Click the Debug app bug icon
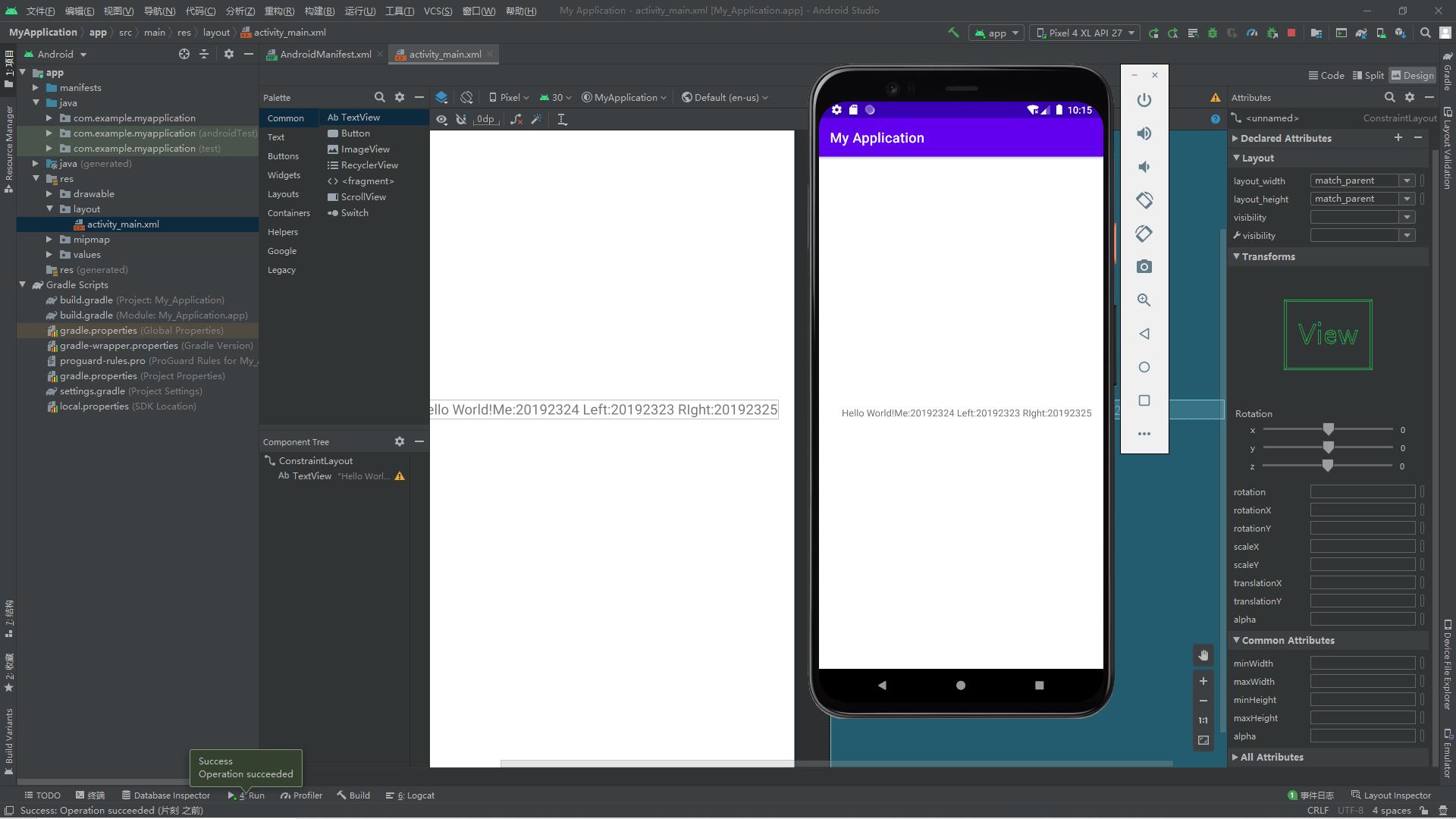 (x=1213, y=33)
